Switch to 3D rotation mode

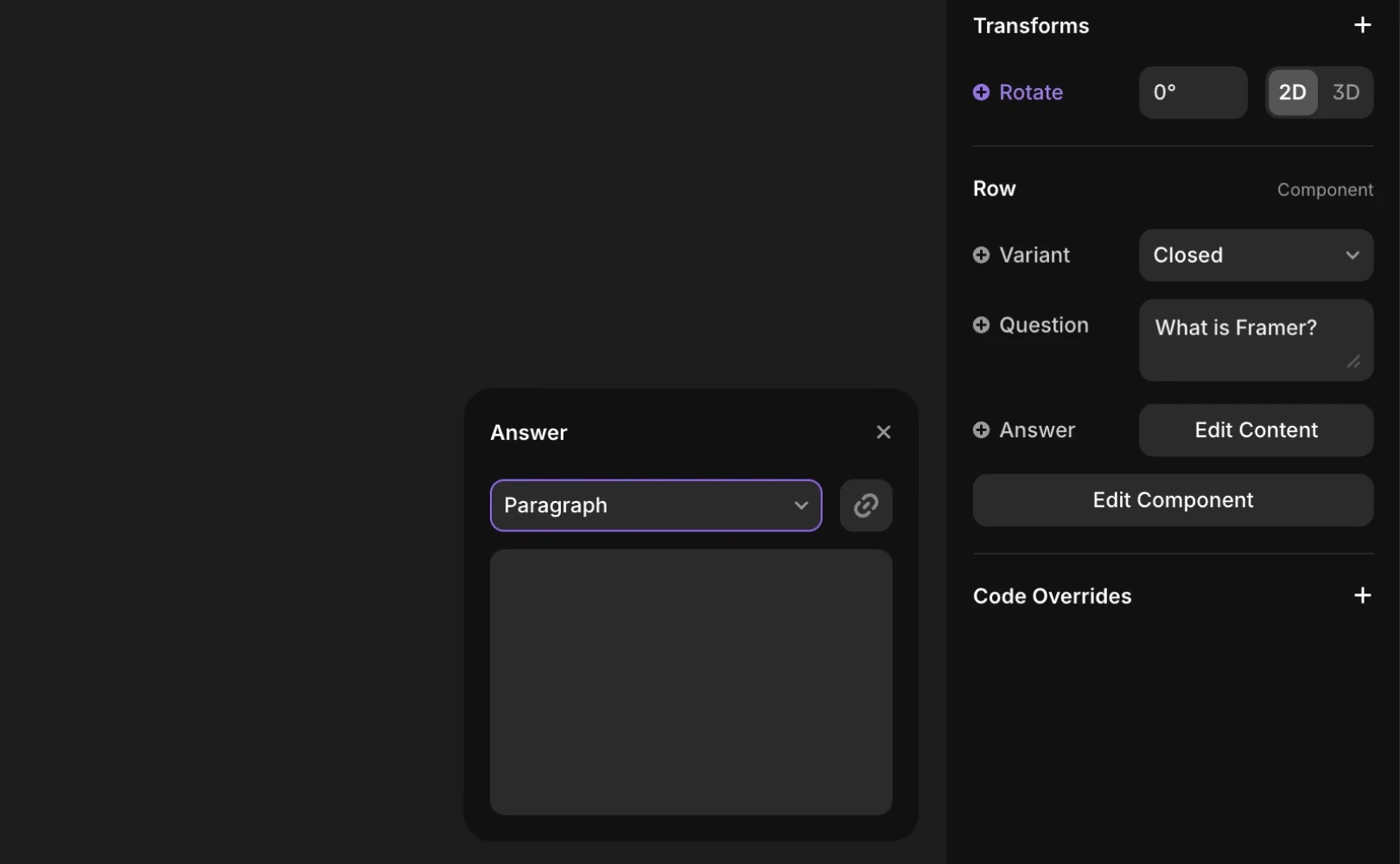(1346, 92)
